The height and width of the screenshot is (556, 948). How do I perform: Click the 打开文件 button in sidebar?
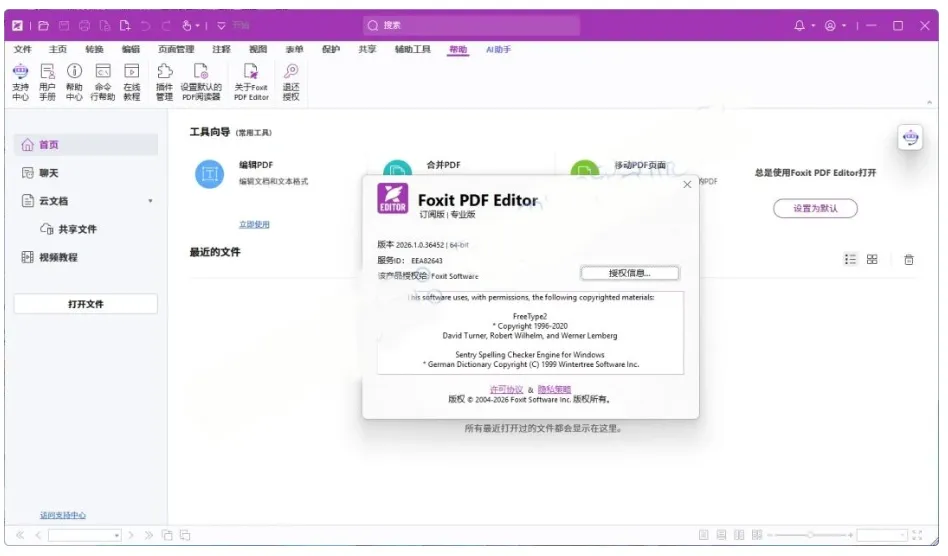(86, 304)
